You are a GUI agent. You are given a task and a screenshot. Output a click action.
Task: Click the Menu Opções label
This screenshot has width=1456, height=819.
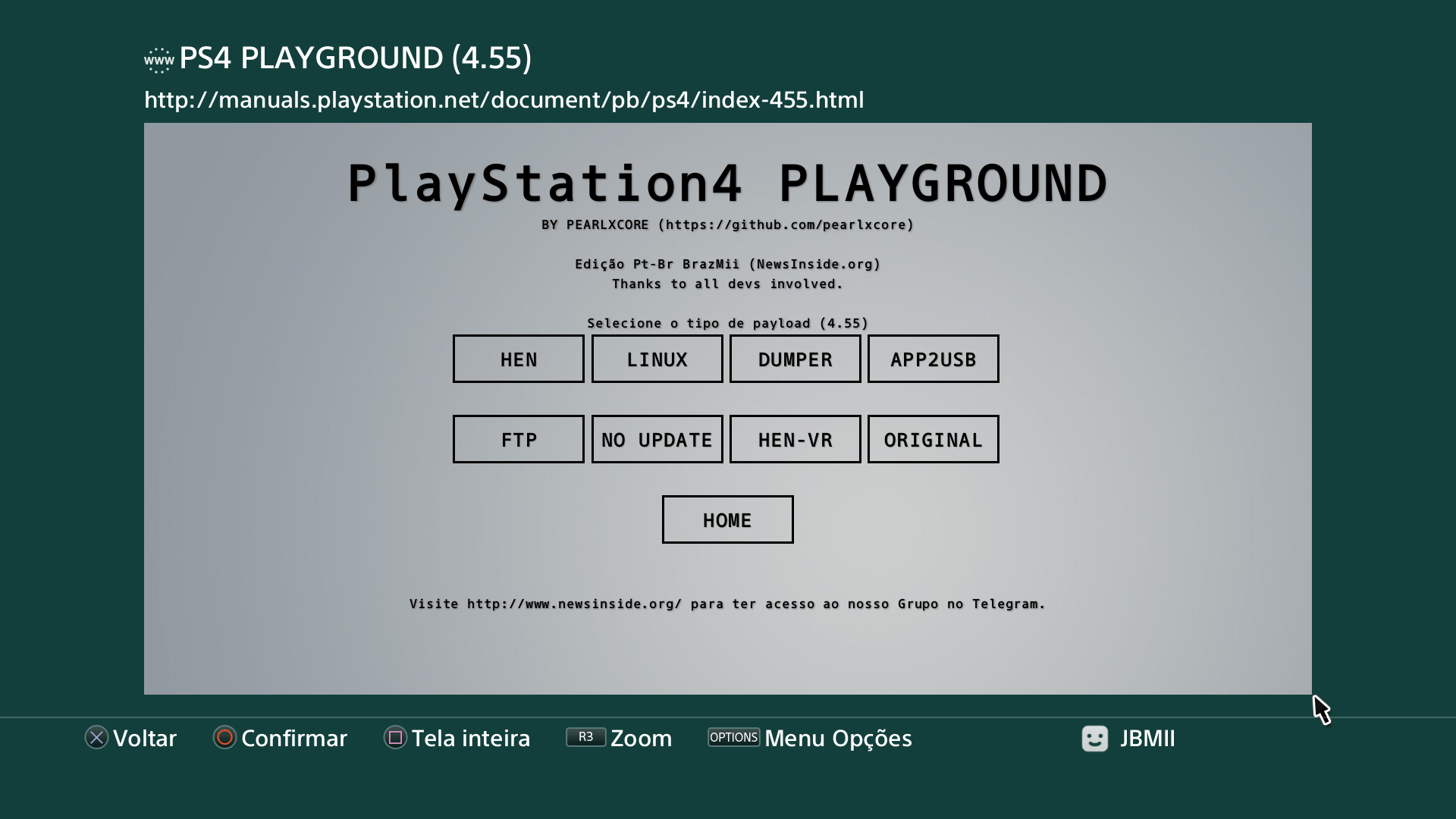[838, 739]
